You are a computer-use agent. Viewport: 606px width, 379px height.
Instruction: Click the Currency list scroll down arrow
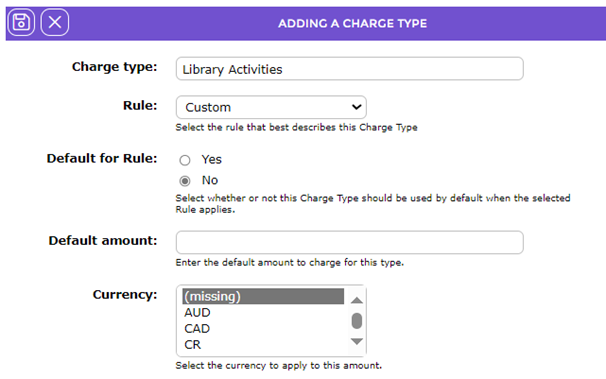tap(357, 342)
